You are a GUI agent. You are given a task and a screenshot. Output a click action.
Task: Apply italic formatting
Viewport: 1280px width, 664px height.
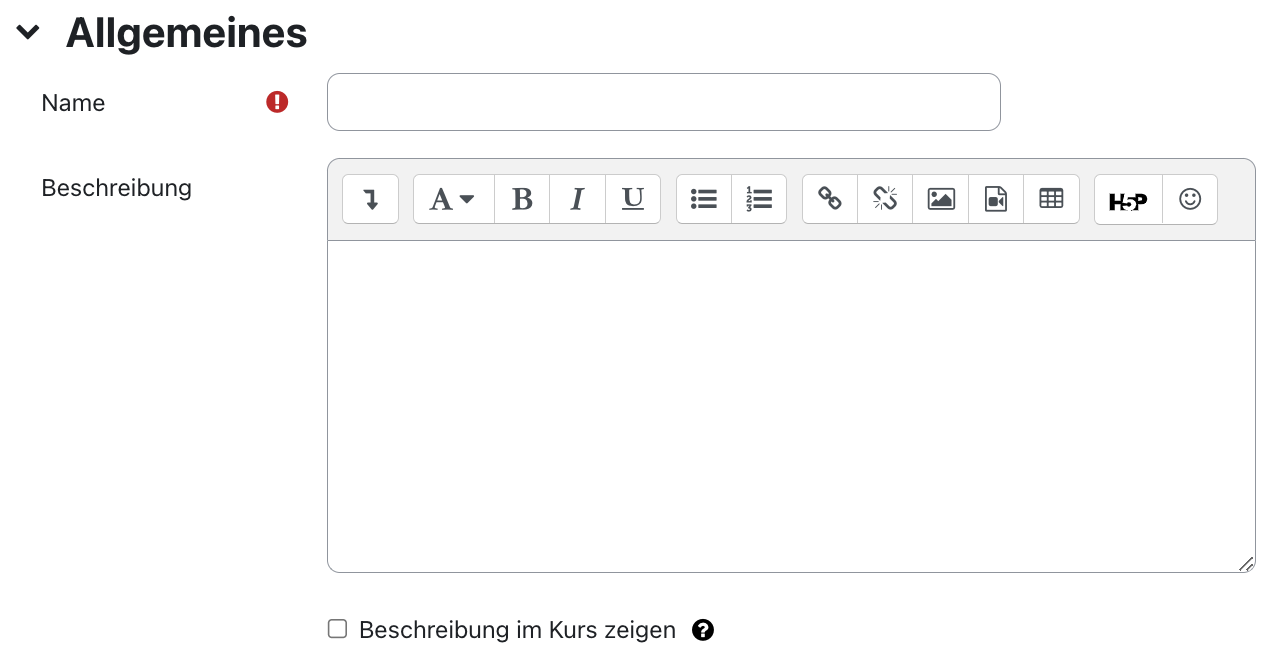[x=577, y=199]
